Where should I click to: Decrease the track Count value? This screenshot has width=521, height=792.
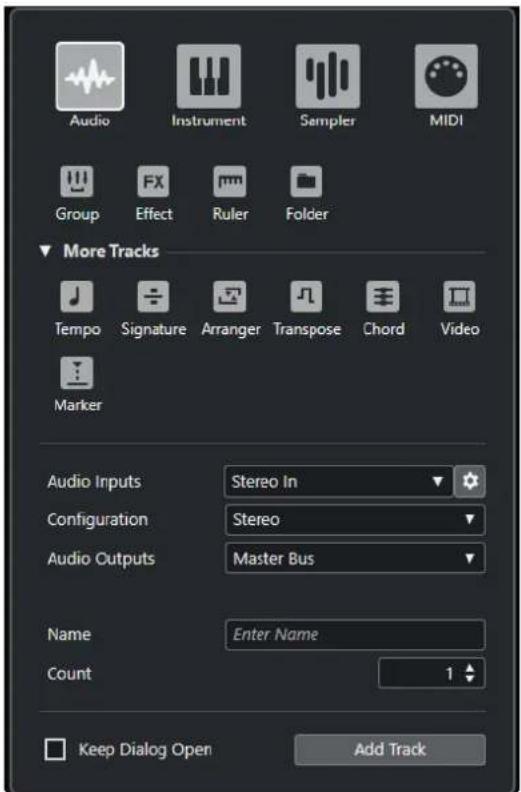point(470,678)
